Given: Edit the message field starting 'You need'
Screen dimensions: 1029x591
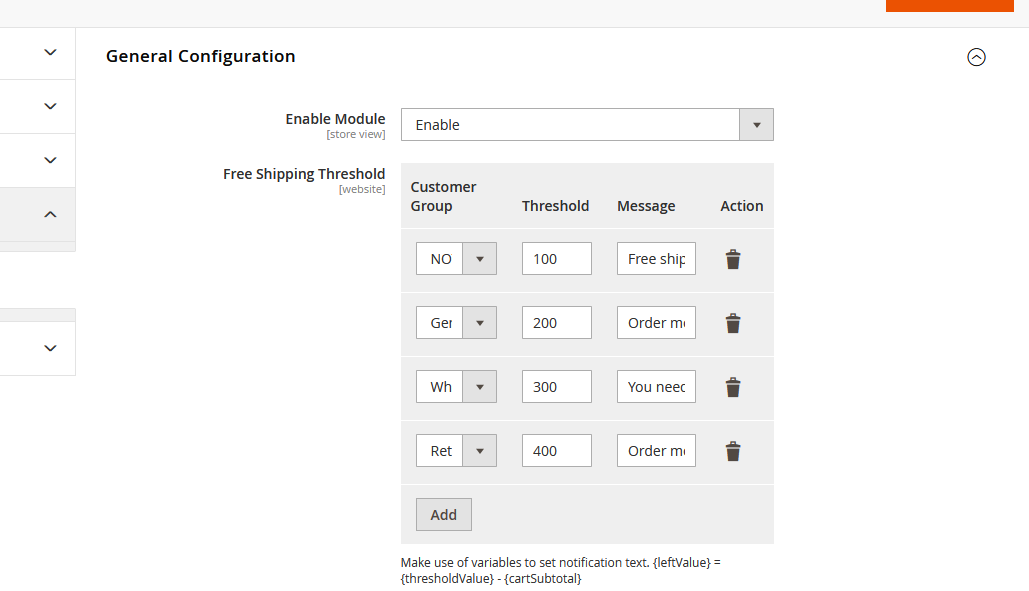Looking at the screenshot, I should [656, 387].
